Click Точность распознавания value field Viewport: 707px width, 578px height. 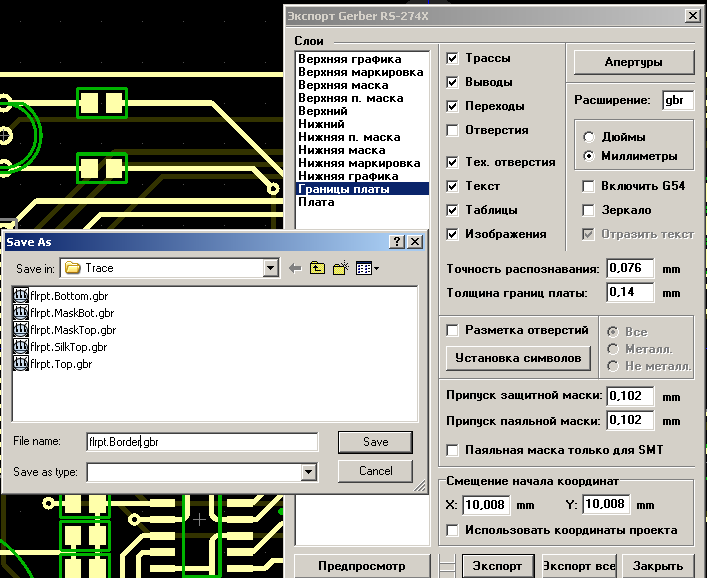pos(630,269)
